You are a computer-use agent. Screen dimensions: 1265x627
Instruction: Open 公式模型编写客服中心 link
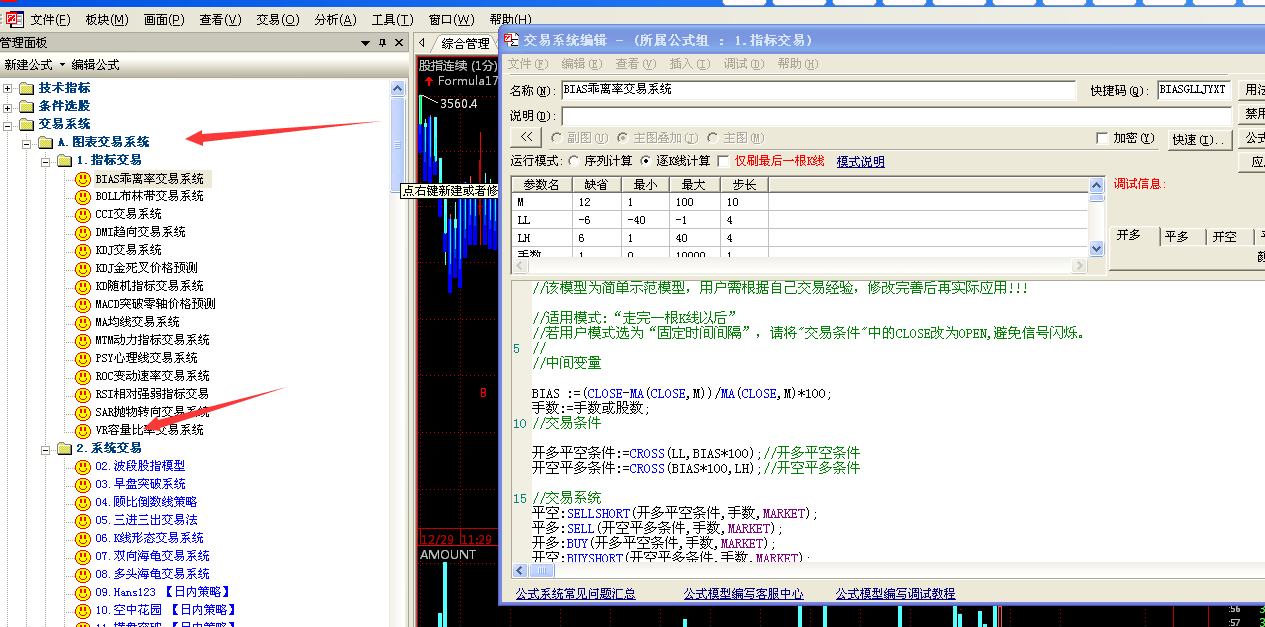[x=743, y=594]
